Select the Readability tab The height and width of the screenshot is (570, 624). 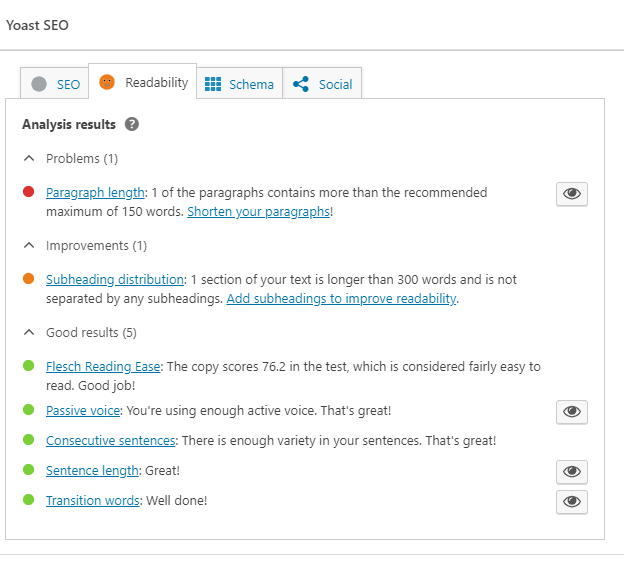pyautogui.click(x=142, y=81)
